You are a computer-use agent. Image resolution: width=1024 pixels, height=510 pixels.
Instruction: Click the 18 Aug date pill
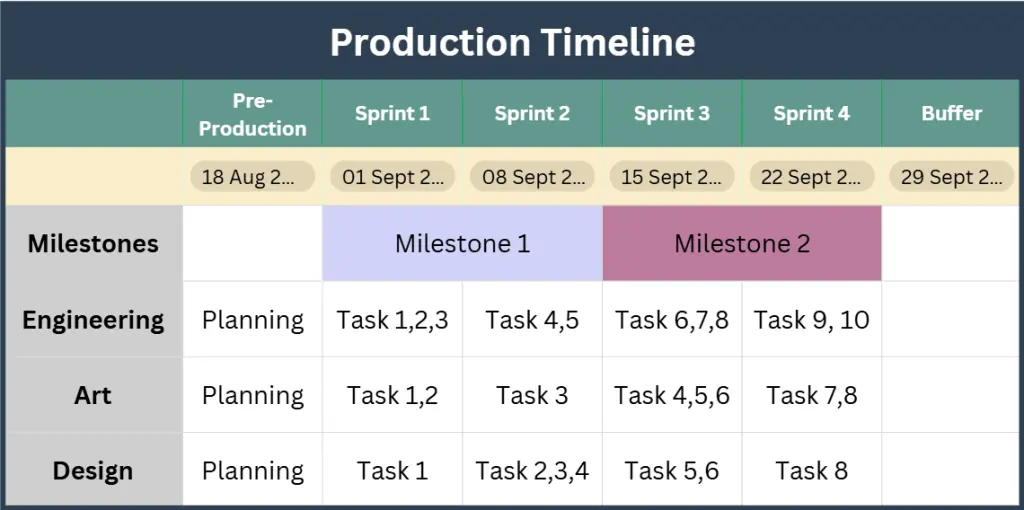(252, 177)
